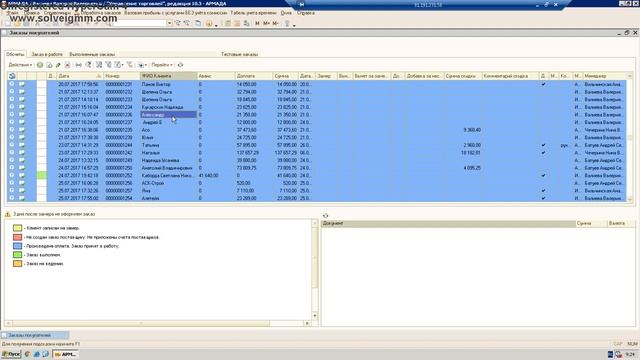Click the flag icon in the Татьяна row
The height and width of the screenshot is (360, 640).
pos(22,145)
